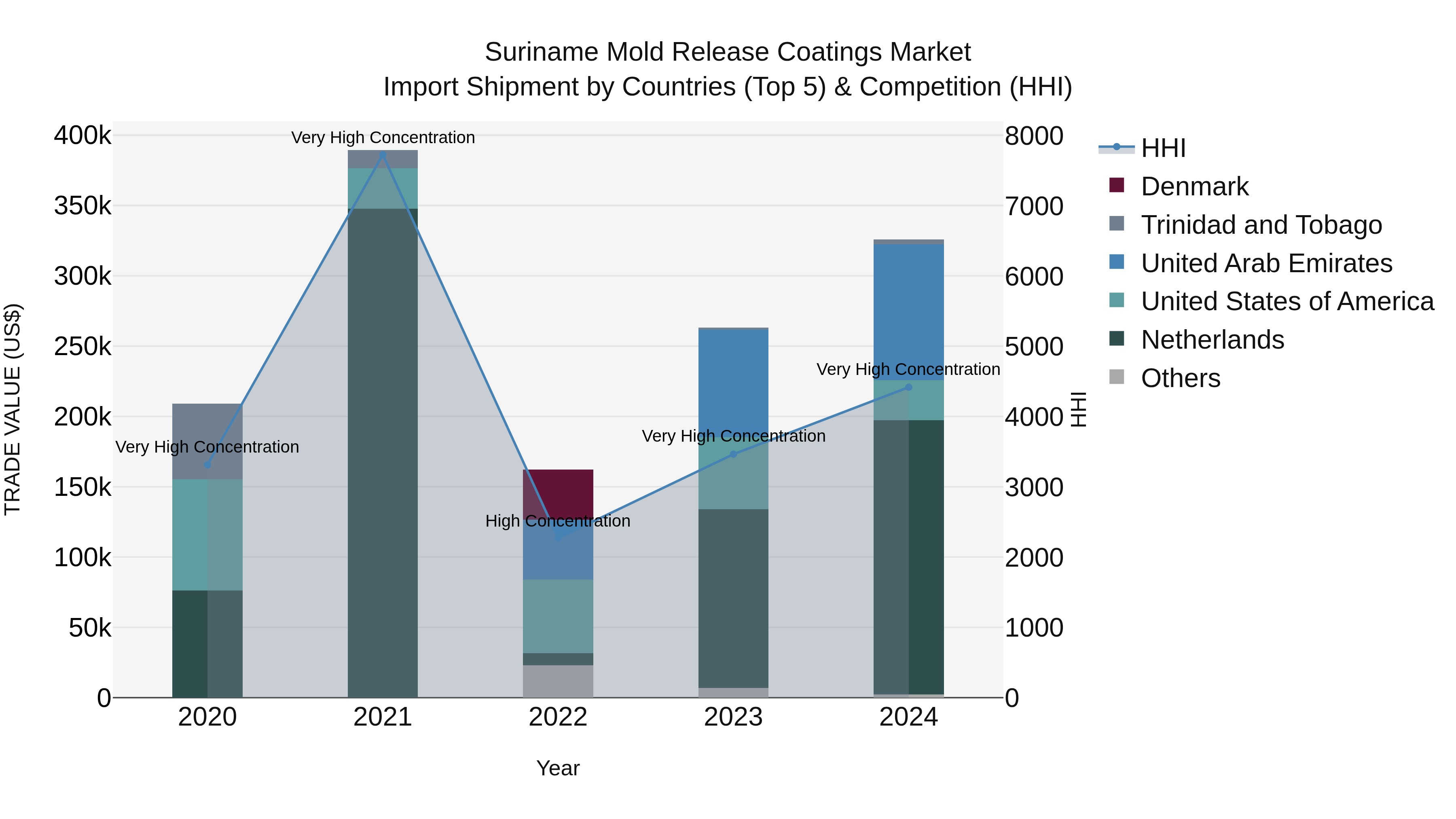
Task: Click the right-side 'HHI' axis title
Action: click(x=1078, y=409)
